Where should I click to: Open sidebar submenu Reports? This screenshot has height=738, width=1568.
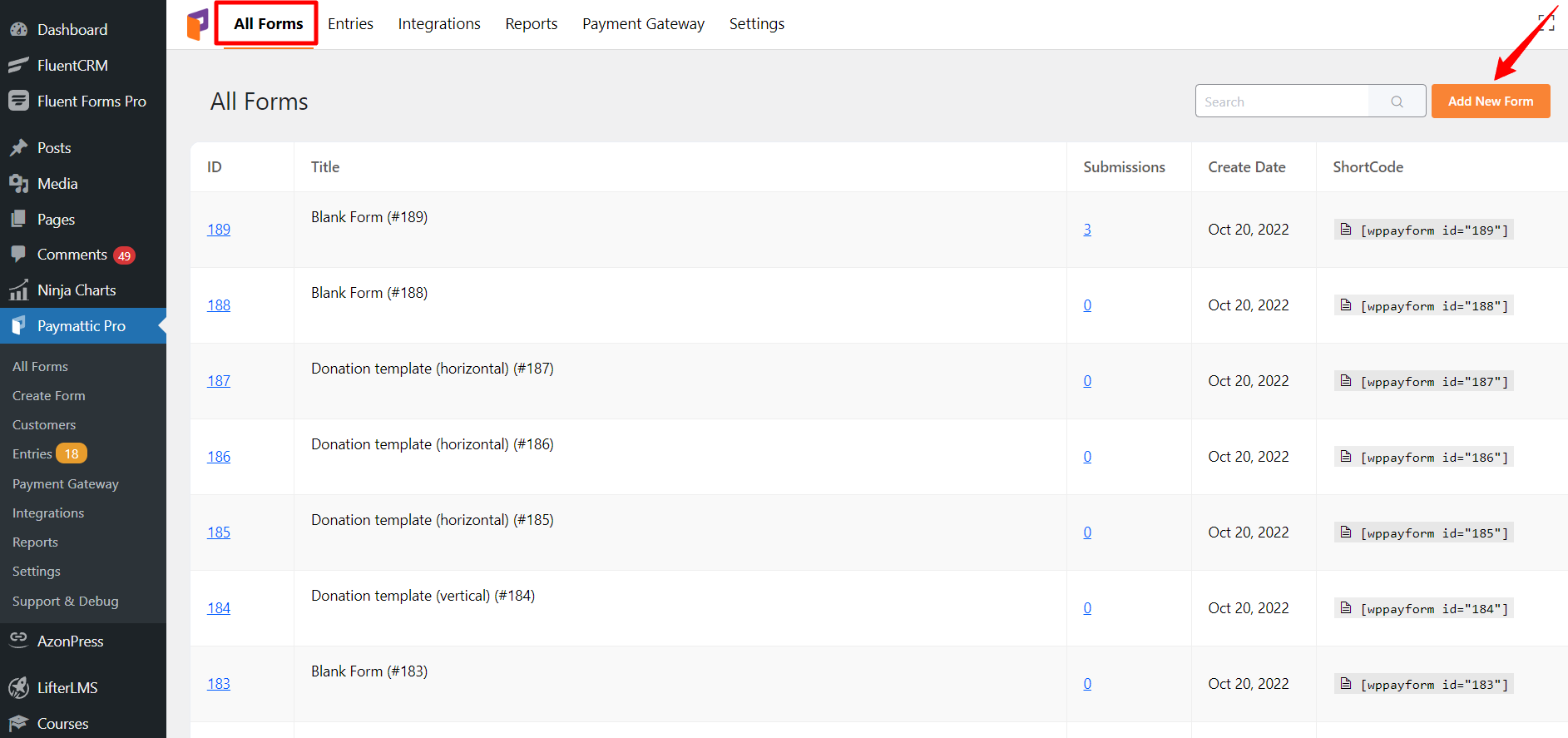click(35, 542)
